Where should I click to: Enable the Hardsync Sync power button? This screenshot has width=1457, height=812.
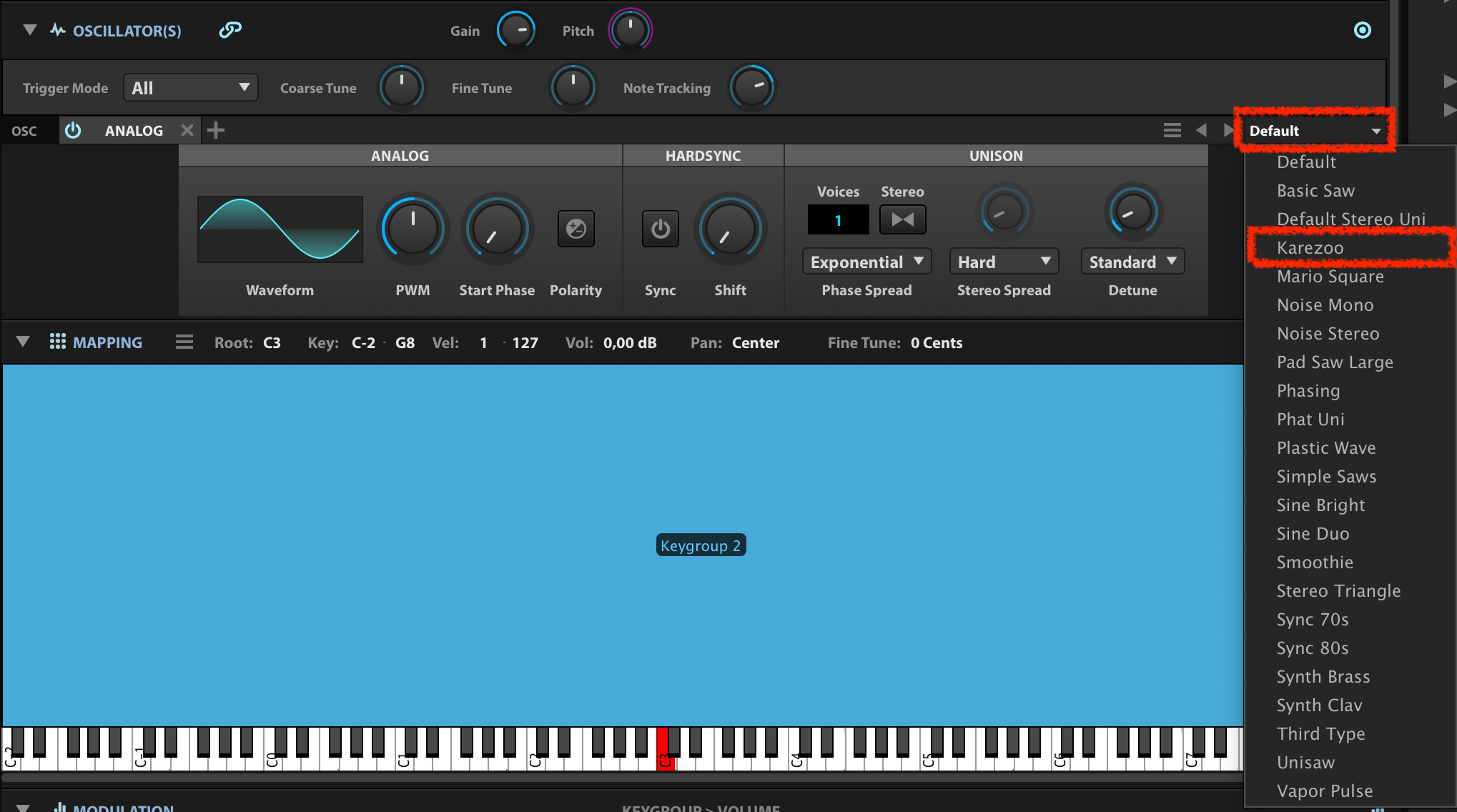pos(660,229)
